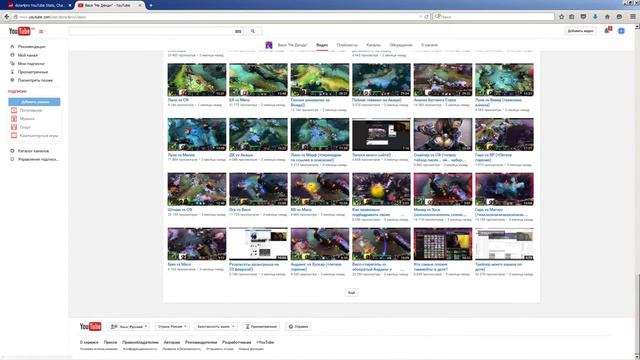Click the Pocket icon in the browser toolbar
The height and width of the screenshot is (360, 640).
pos(583,17)
